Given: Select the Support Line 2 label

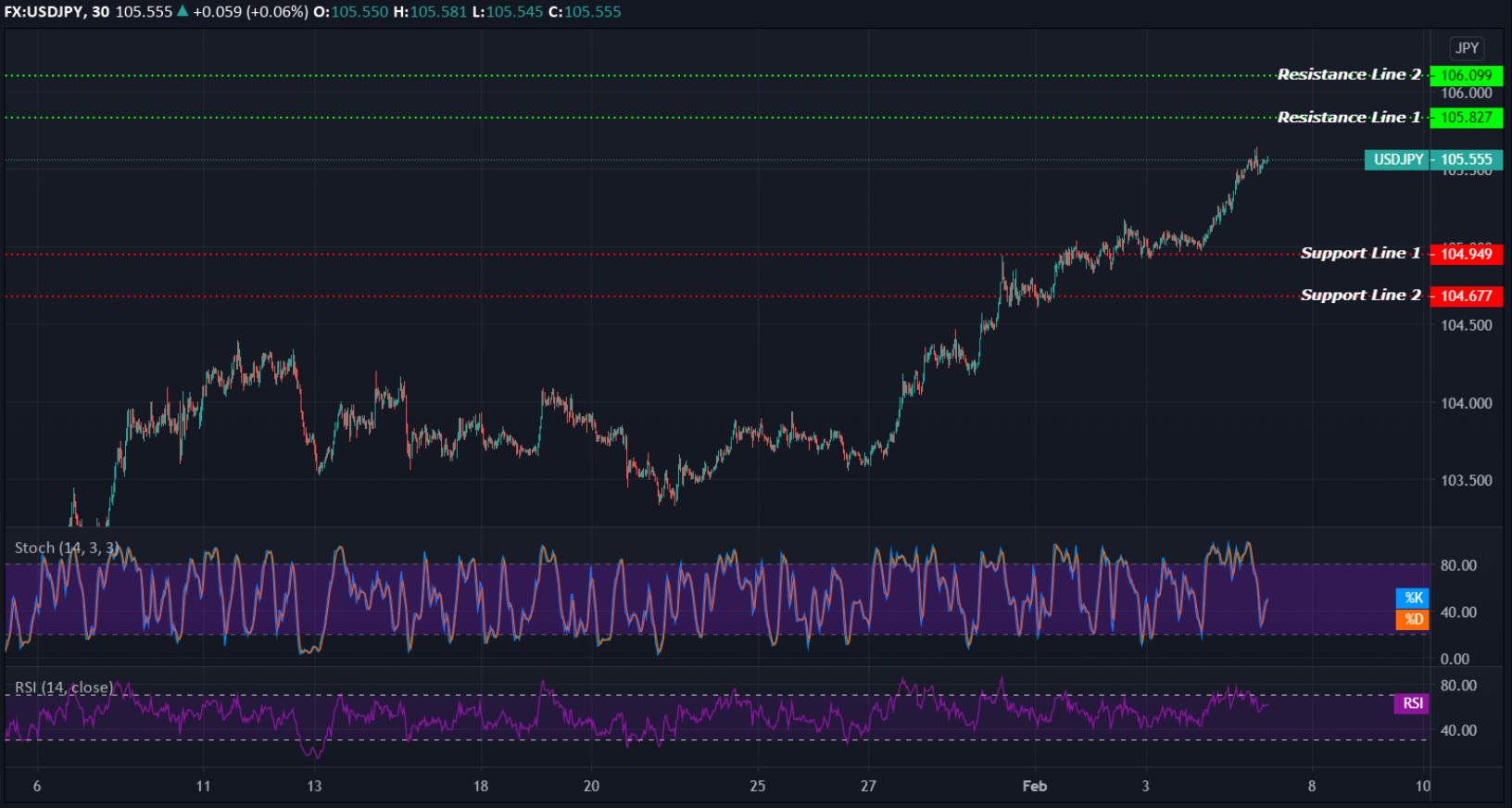Looking at the screenshot, I should (x=1360, y=295).
